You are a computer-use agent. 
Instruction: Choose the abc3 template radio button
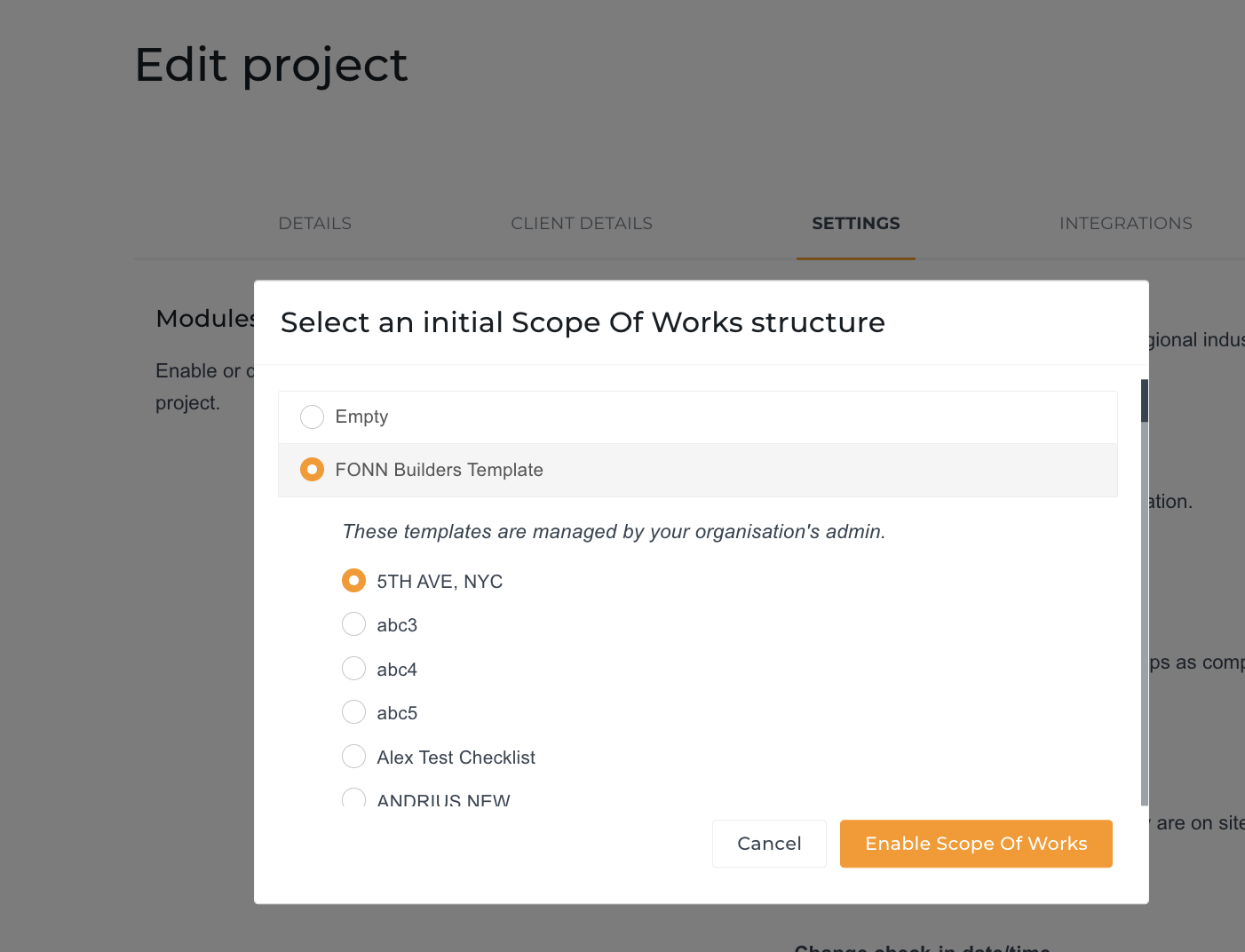pyautogui.click(x=353, y=624)
